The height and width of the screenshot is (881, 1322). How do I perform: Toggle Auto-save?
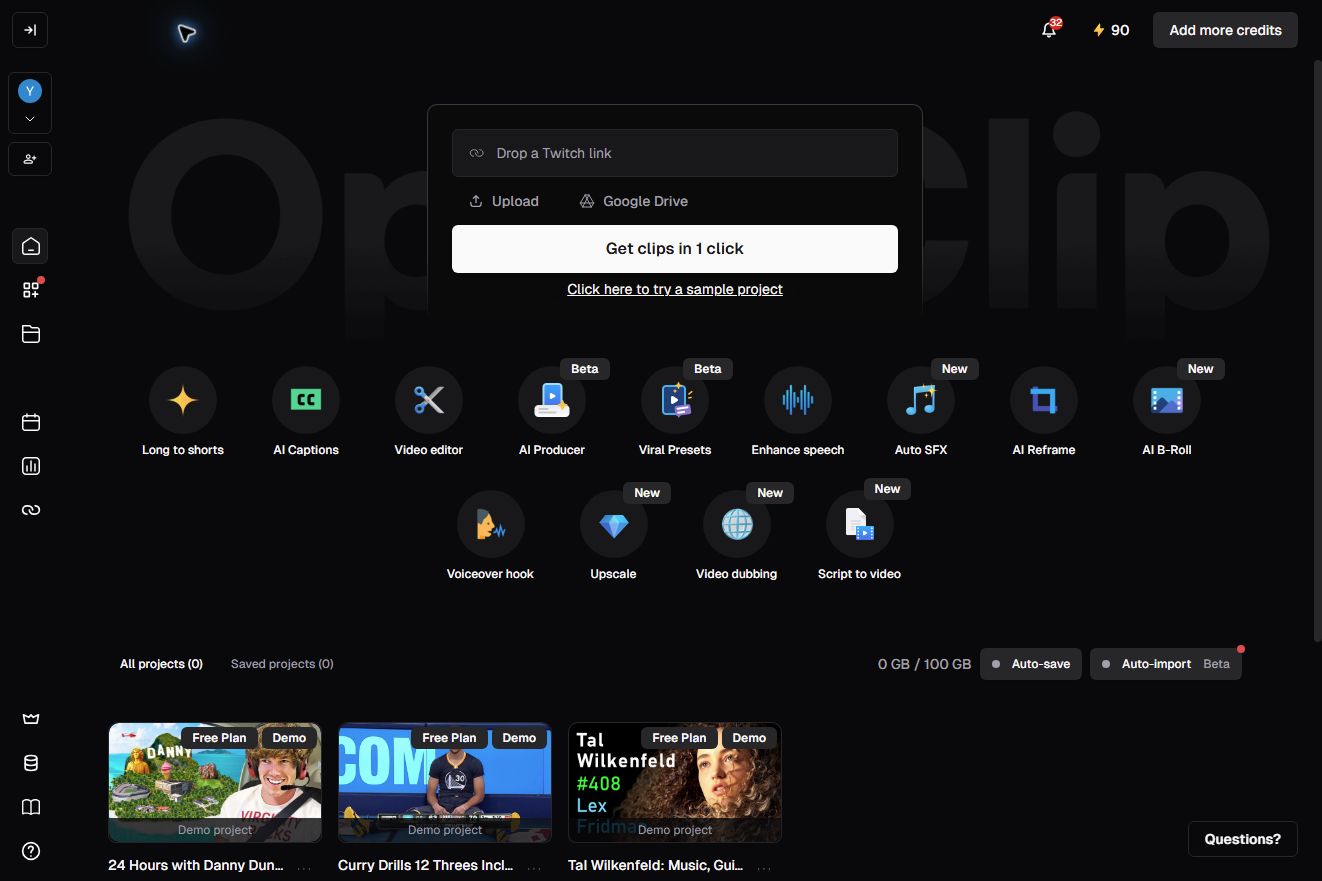pos(1030,664)
